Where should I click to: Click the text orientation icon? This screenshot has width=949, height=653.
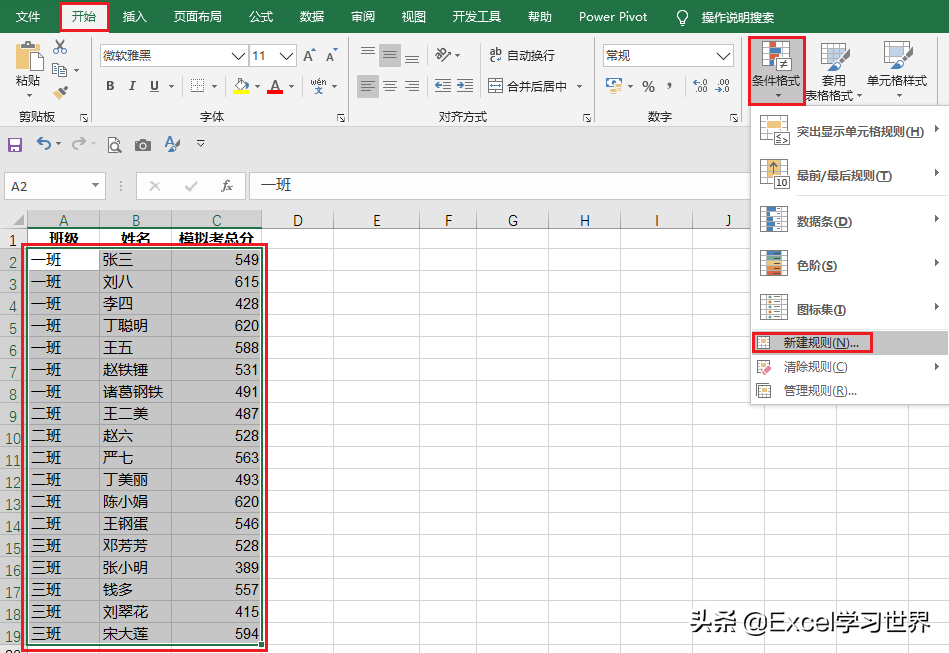443,55
